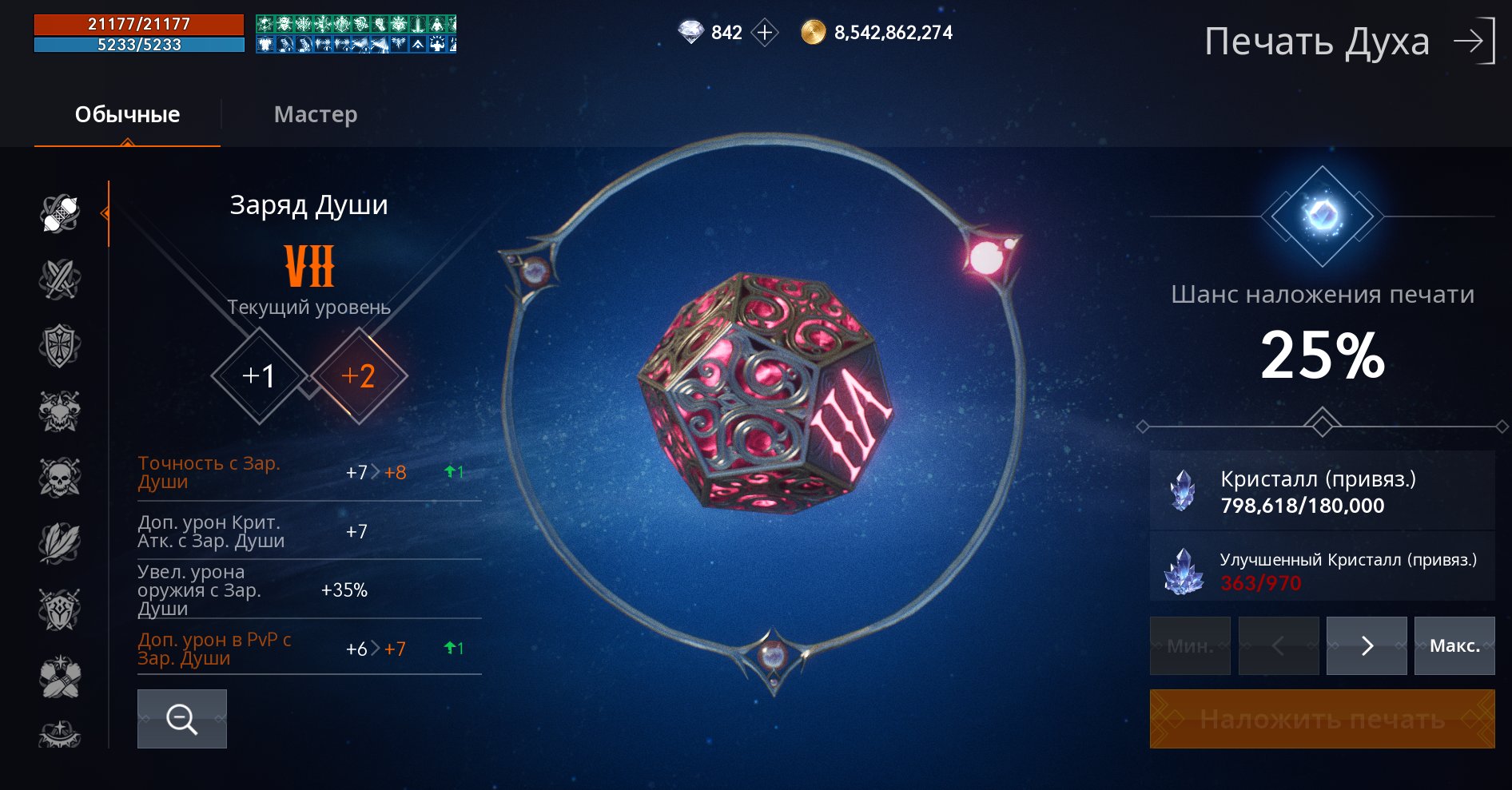1512x790 pixels.
Task: Click the Наложить печать button
Action: click(1322, 719)
